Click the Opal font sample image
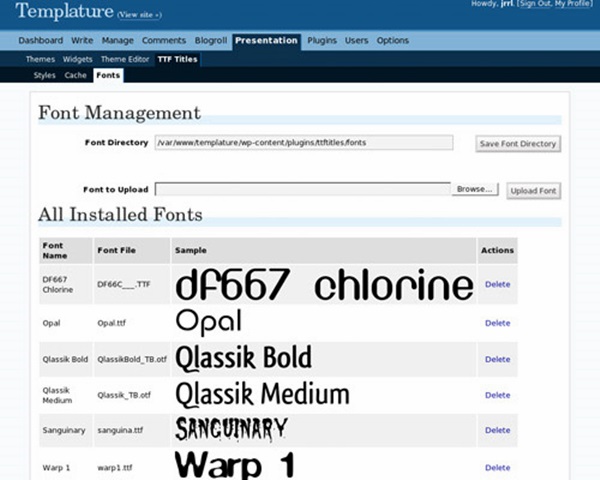 (209, 323)
